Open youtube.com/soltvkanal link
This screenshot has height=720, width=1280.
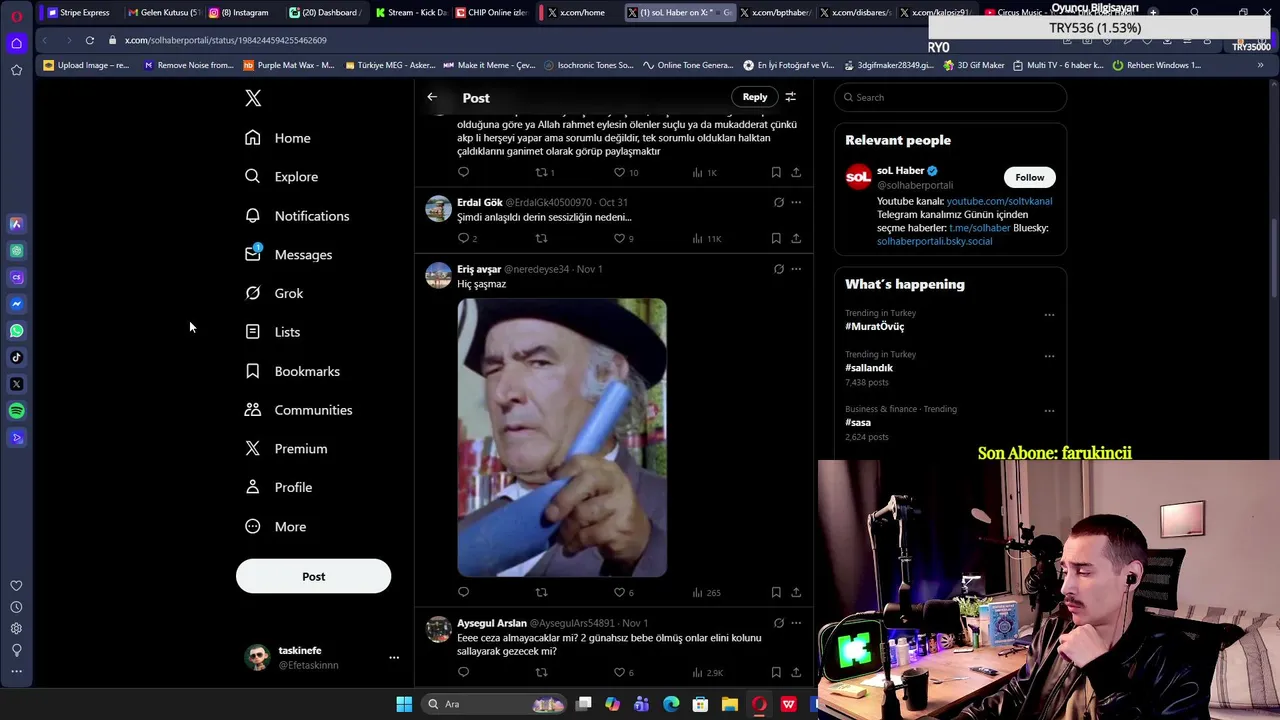point(999,201)
